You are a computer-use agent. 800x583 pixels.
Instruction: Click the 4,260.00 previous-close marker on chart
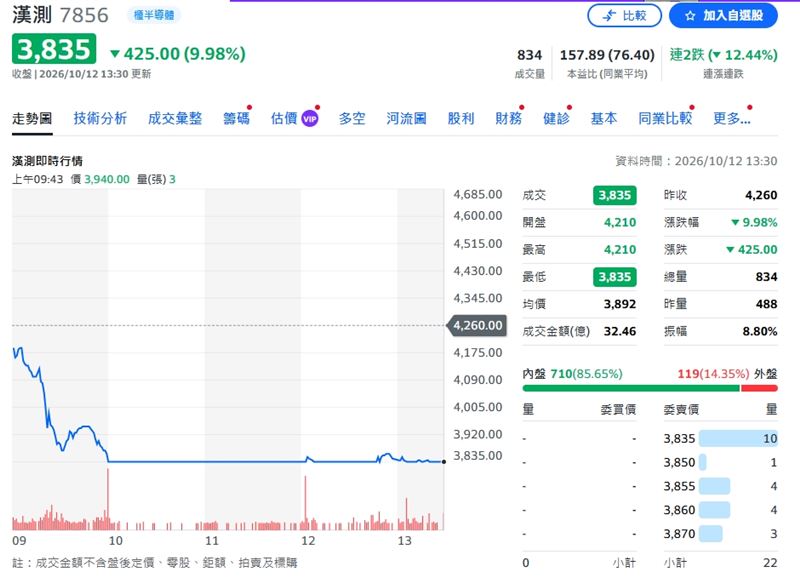[477, 325]
